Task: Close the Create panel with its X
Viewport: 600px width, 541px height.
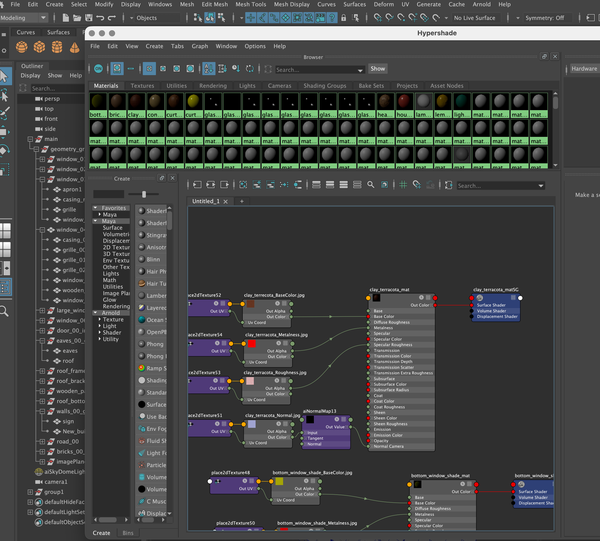Action: point(173,178)
